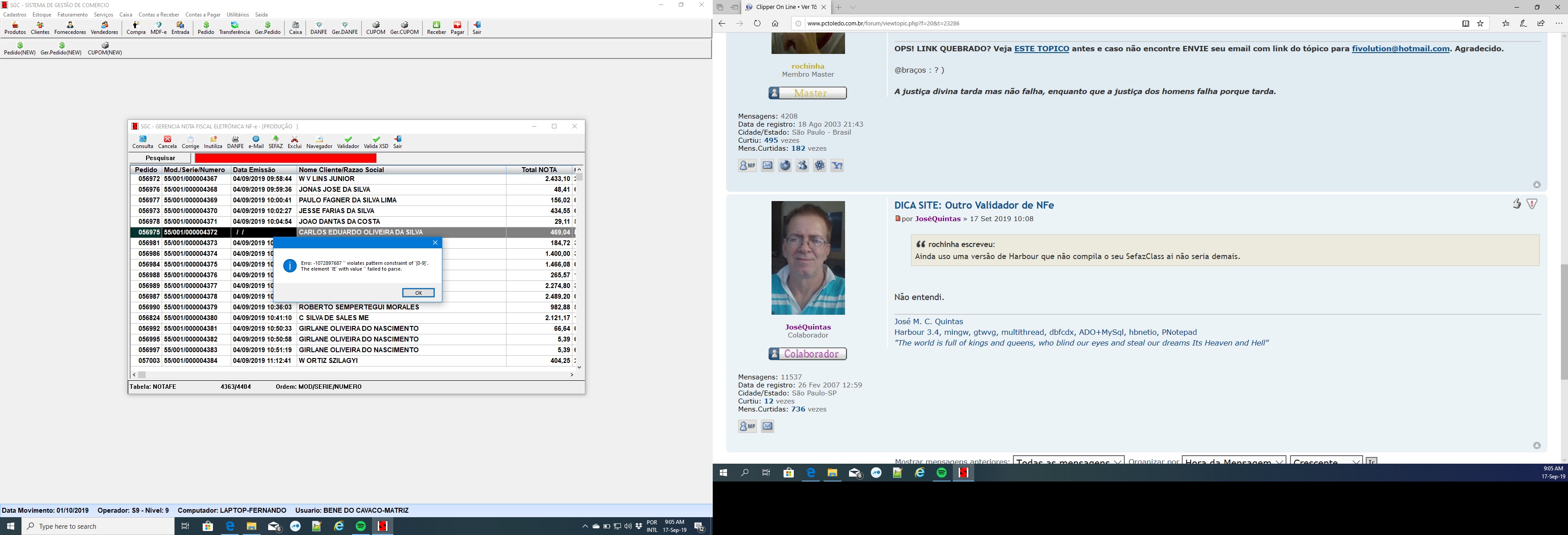Open the Faturamento menu
Screen dimensions: 1568x535
[73, 15]
